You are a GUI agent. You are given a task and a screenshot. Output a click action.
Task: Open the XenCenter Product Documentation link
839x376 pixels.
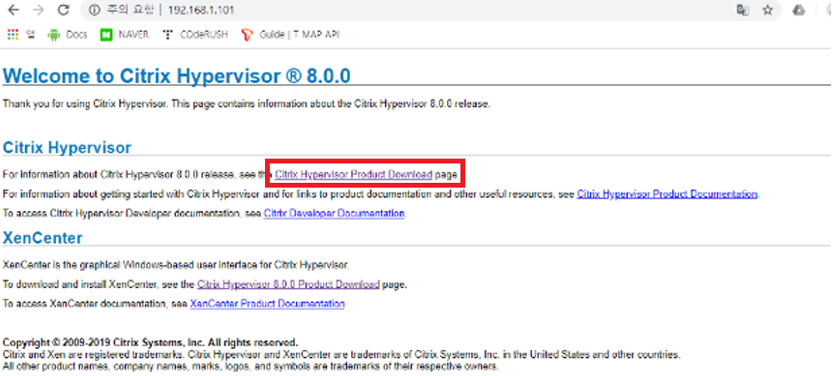coord(267,304)
